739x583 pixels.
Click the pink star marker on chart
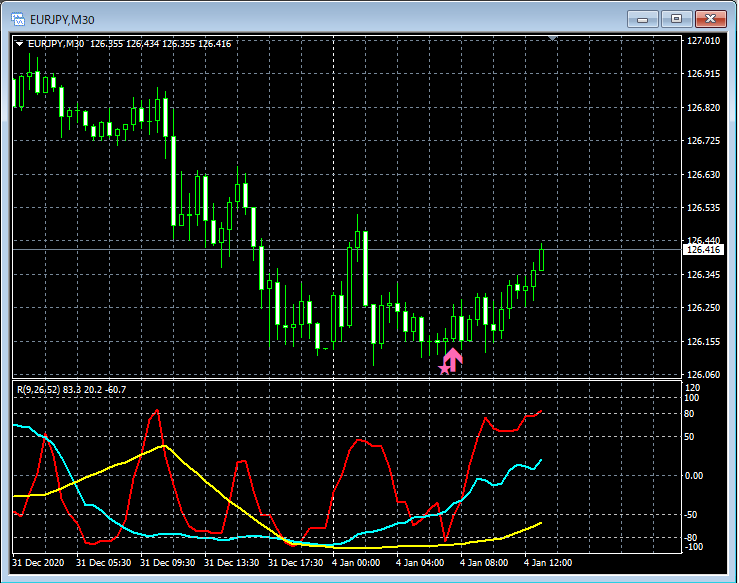444,369
